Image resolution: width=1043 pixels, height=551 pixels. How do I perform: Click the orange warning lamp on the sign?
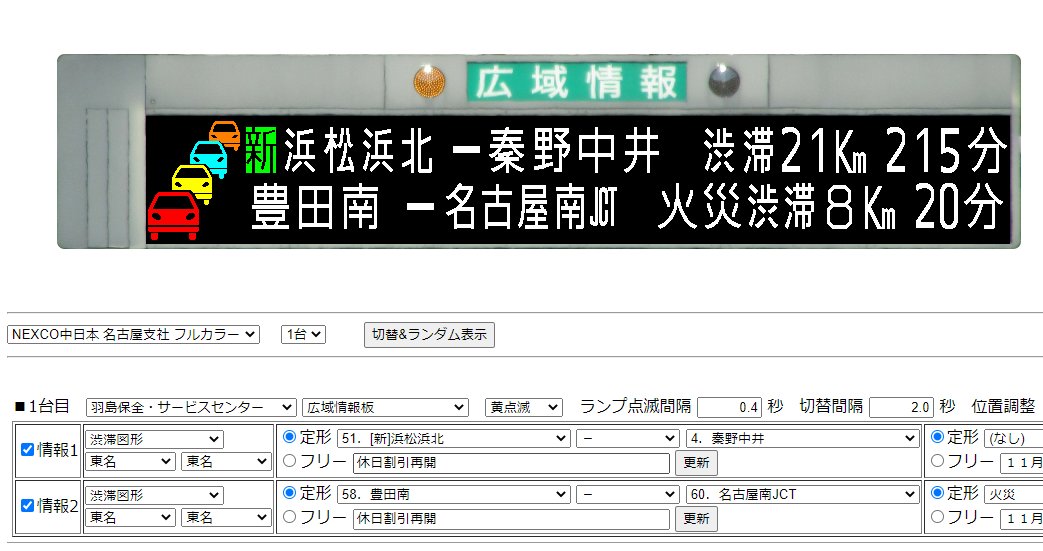pos(430,81)
